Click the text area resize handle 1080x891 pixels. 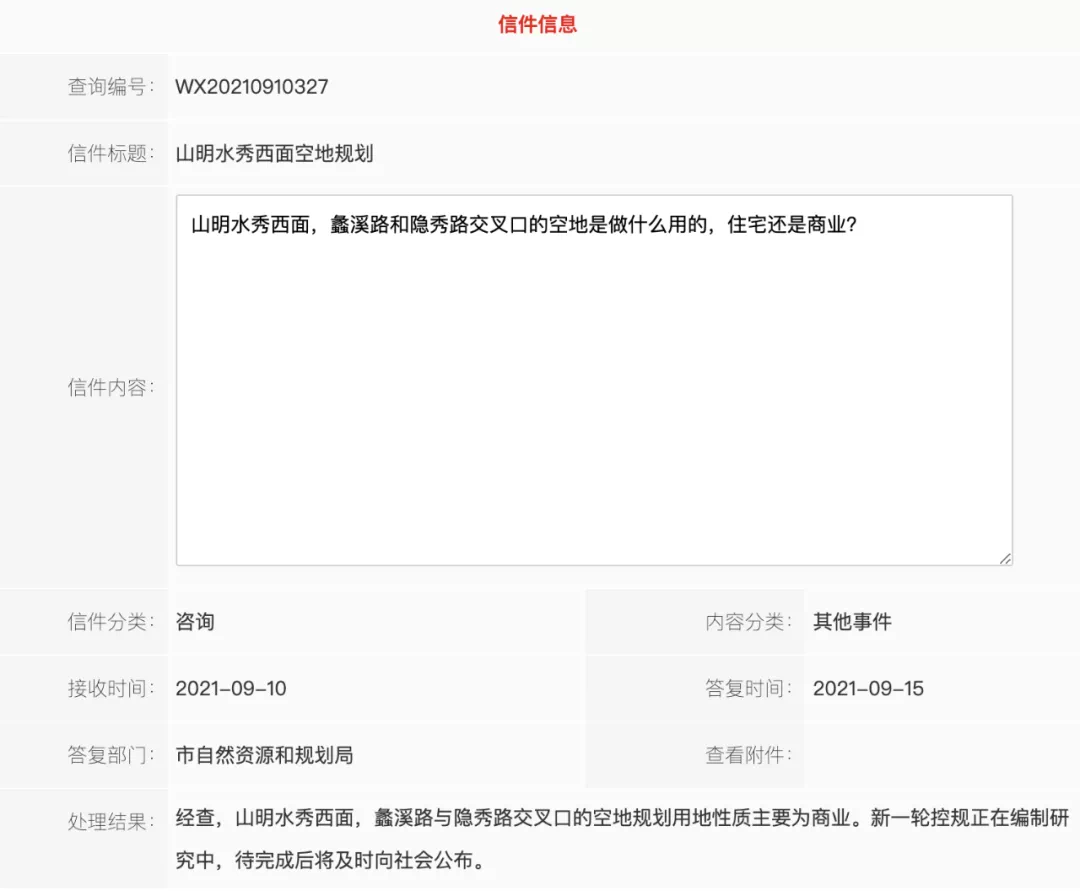(x=1004, y=558)
